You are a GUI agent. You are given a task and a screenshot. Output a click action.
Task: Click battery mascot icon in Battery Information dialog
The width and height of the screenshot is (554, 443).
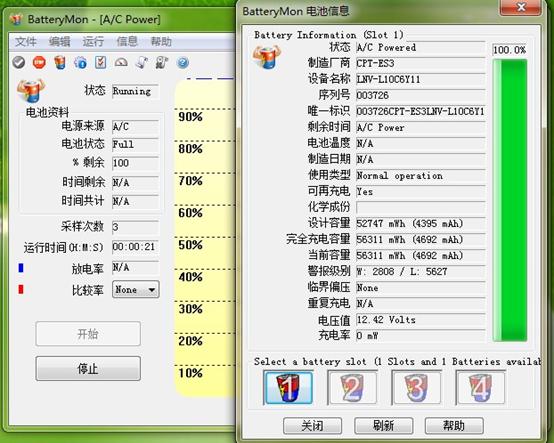[267, 57]
